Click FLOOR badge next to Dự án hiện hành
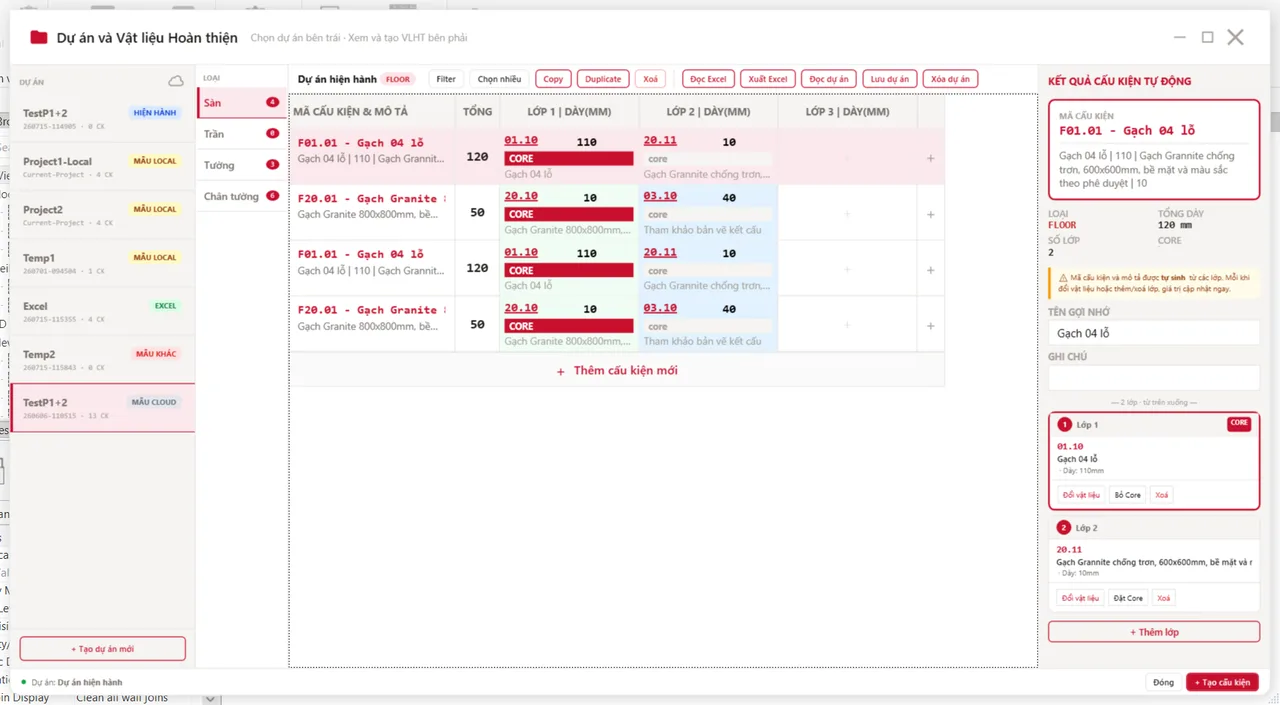This screenshot has width=1280, height=705. [x=398, y=79]
